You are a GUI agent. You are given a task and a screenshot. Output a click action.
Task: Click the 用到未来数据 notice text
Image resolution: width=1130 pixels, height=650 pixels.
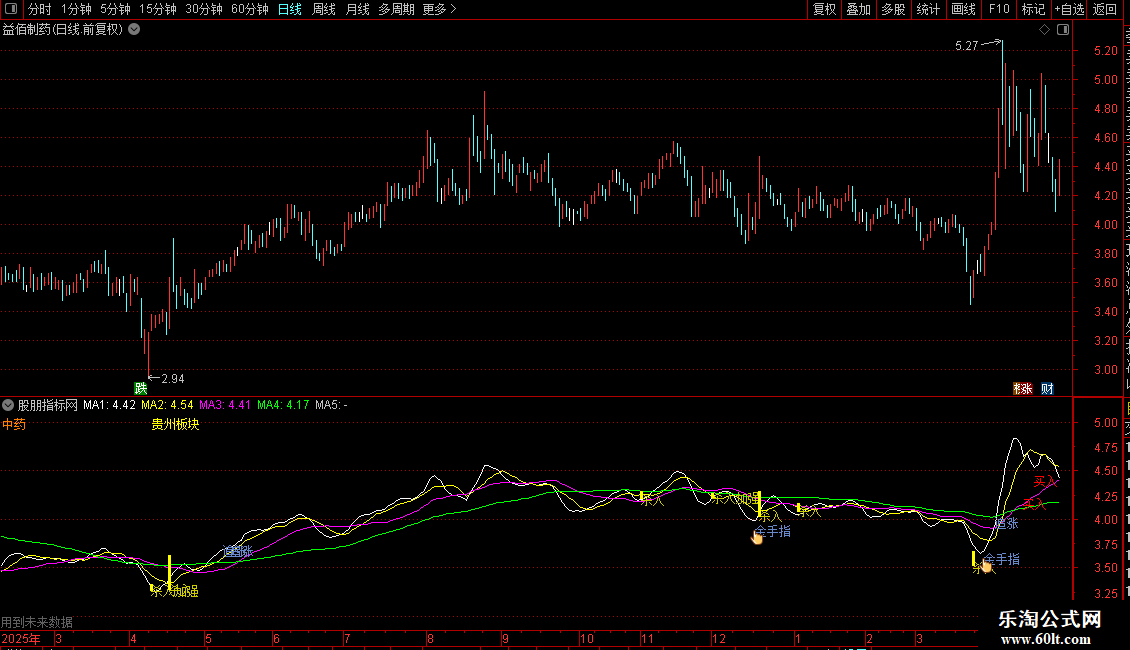pos(37,622)
